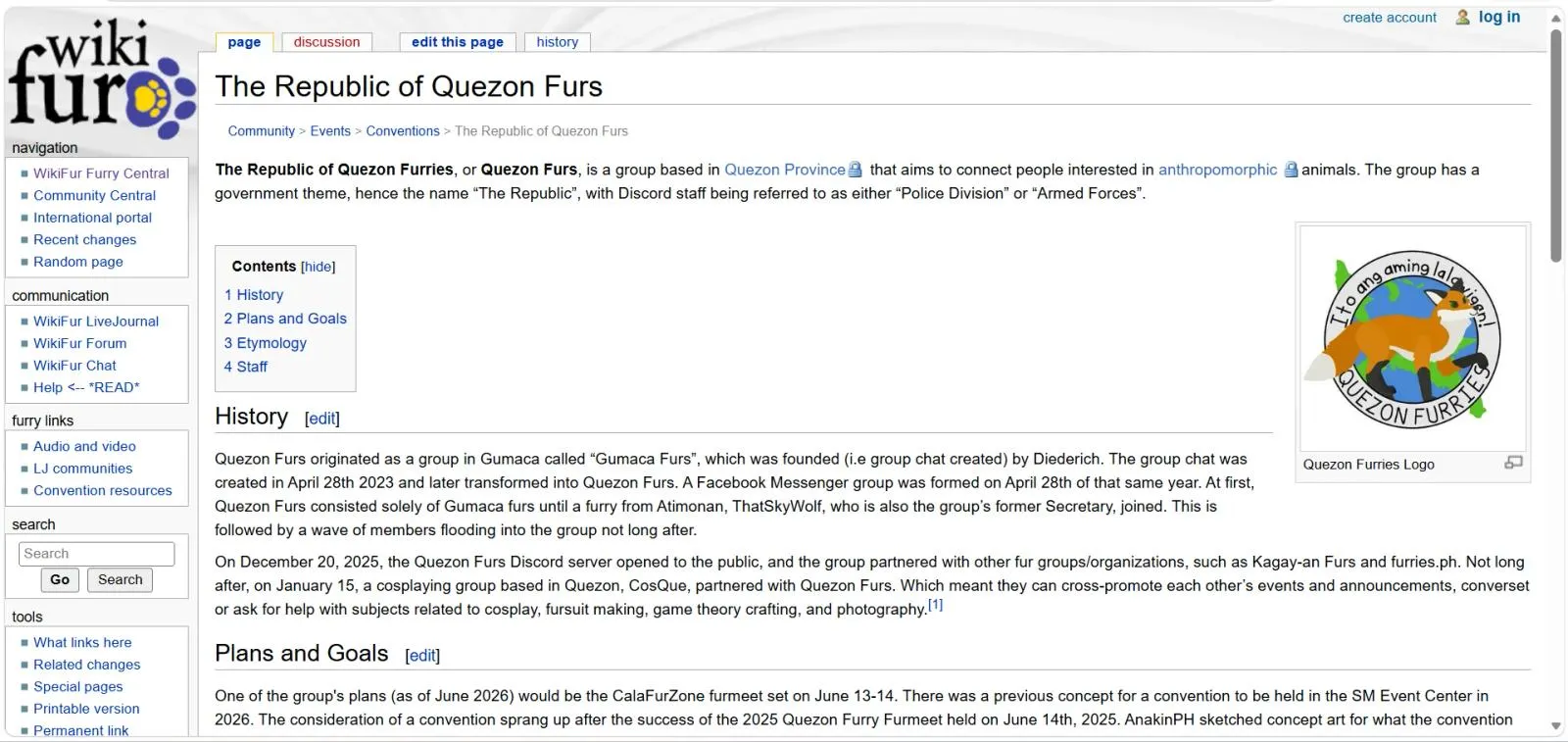Click the lock icon after anthropomorphic
Image resolution: width=1568 pixels, height=742 pixels.
[x=1291, y=170]
